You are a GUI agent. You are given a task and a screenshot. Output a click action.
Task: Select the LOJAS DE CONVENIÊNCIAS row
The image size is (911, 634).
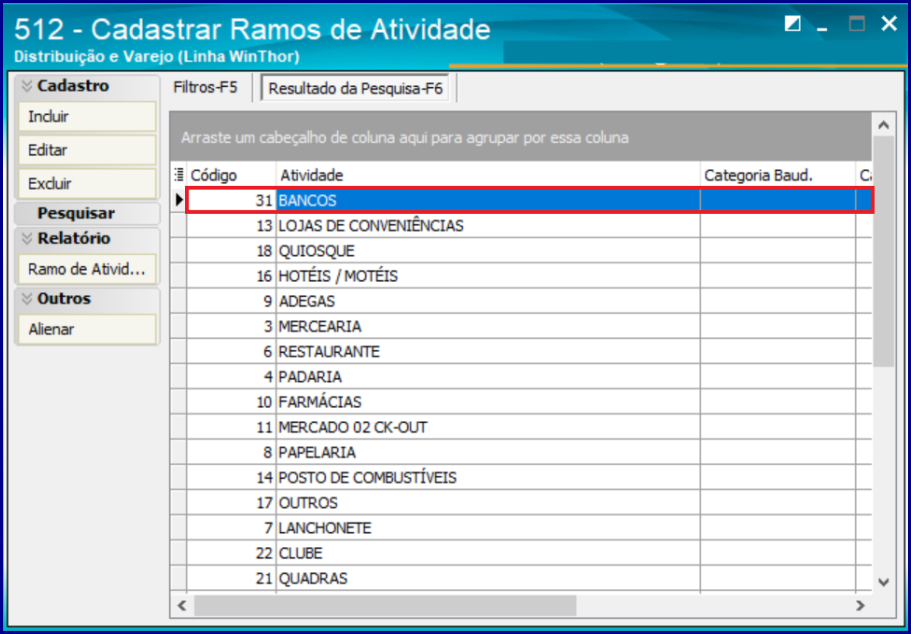coord(529,225)
